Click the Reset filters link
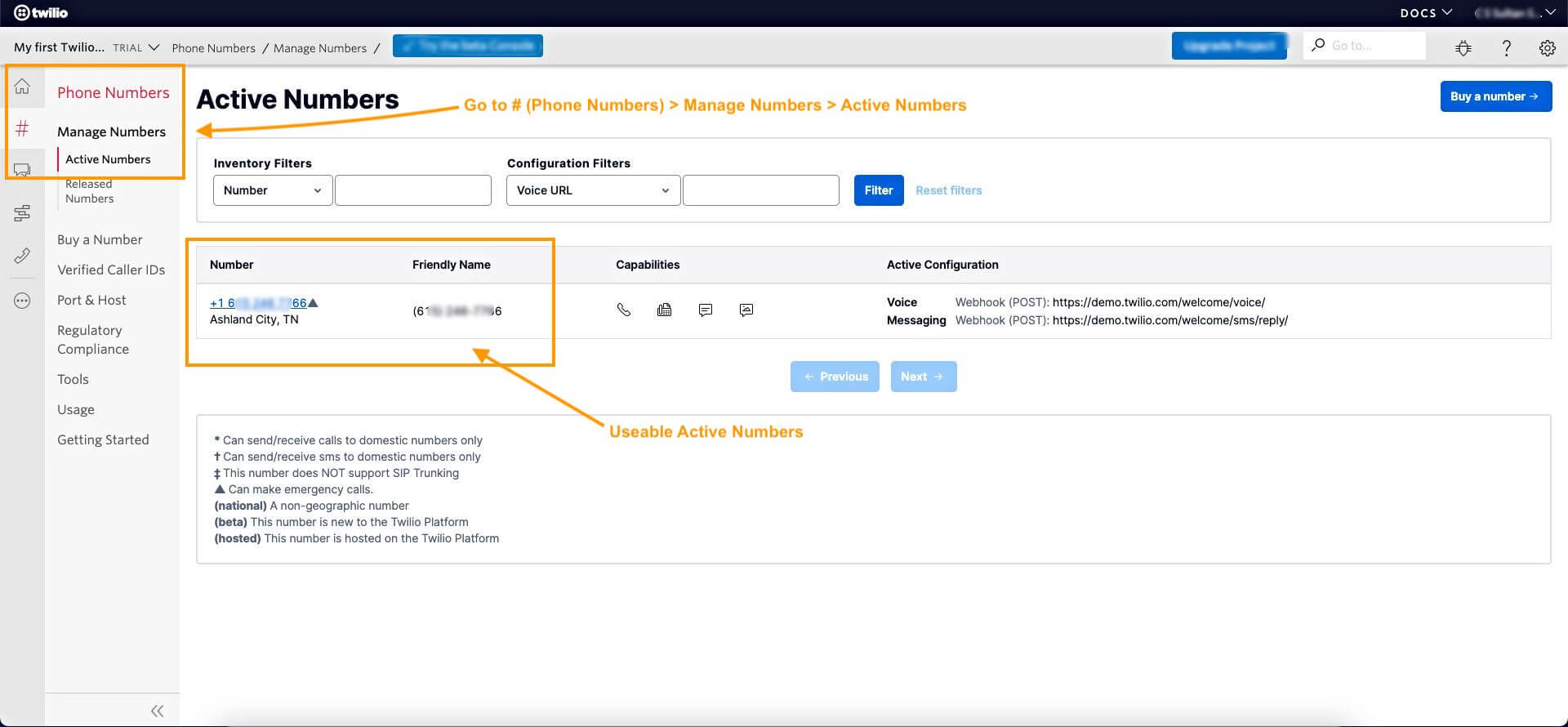The height and width of the screenshot is (727, 1568). click(949, 190)
